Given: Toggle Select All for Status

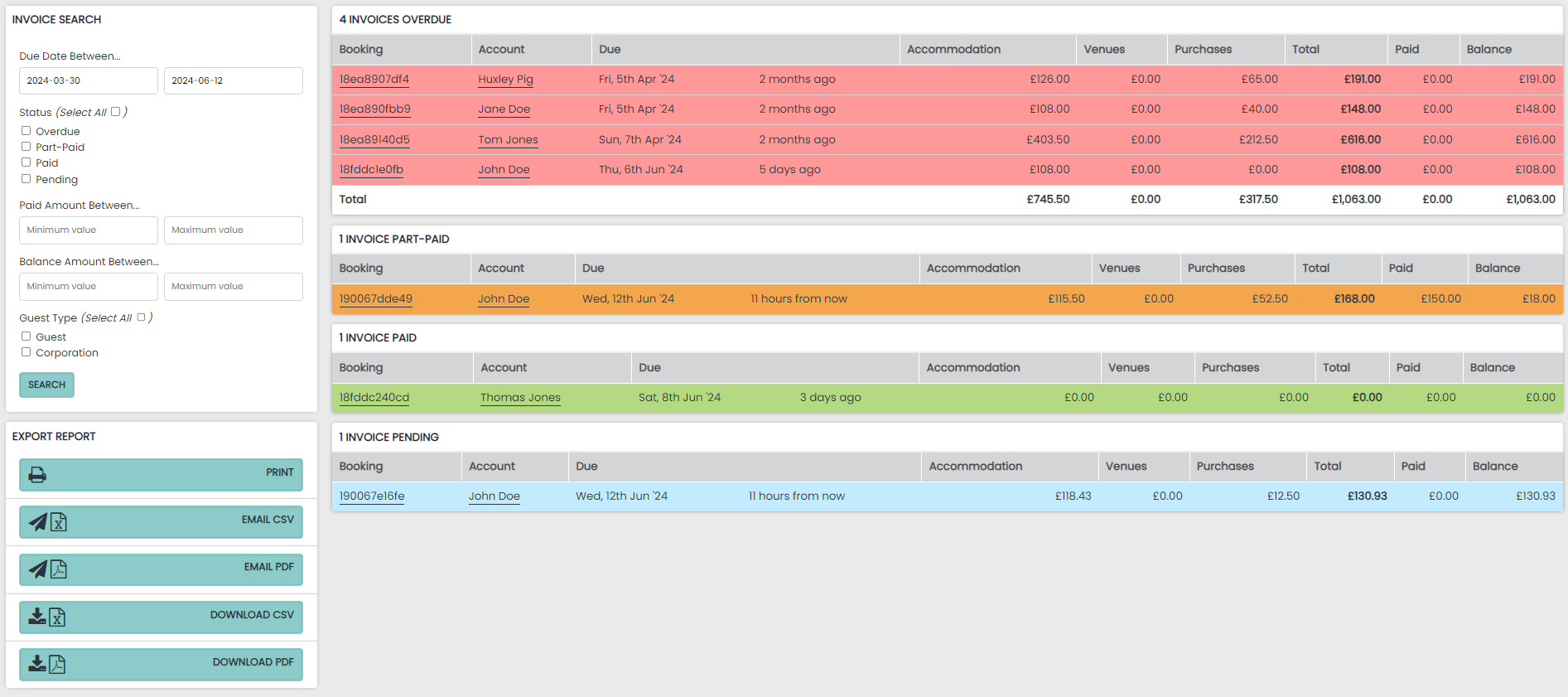Looking at the screenshot, I should click(116, 112).
